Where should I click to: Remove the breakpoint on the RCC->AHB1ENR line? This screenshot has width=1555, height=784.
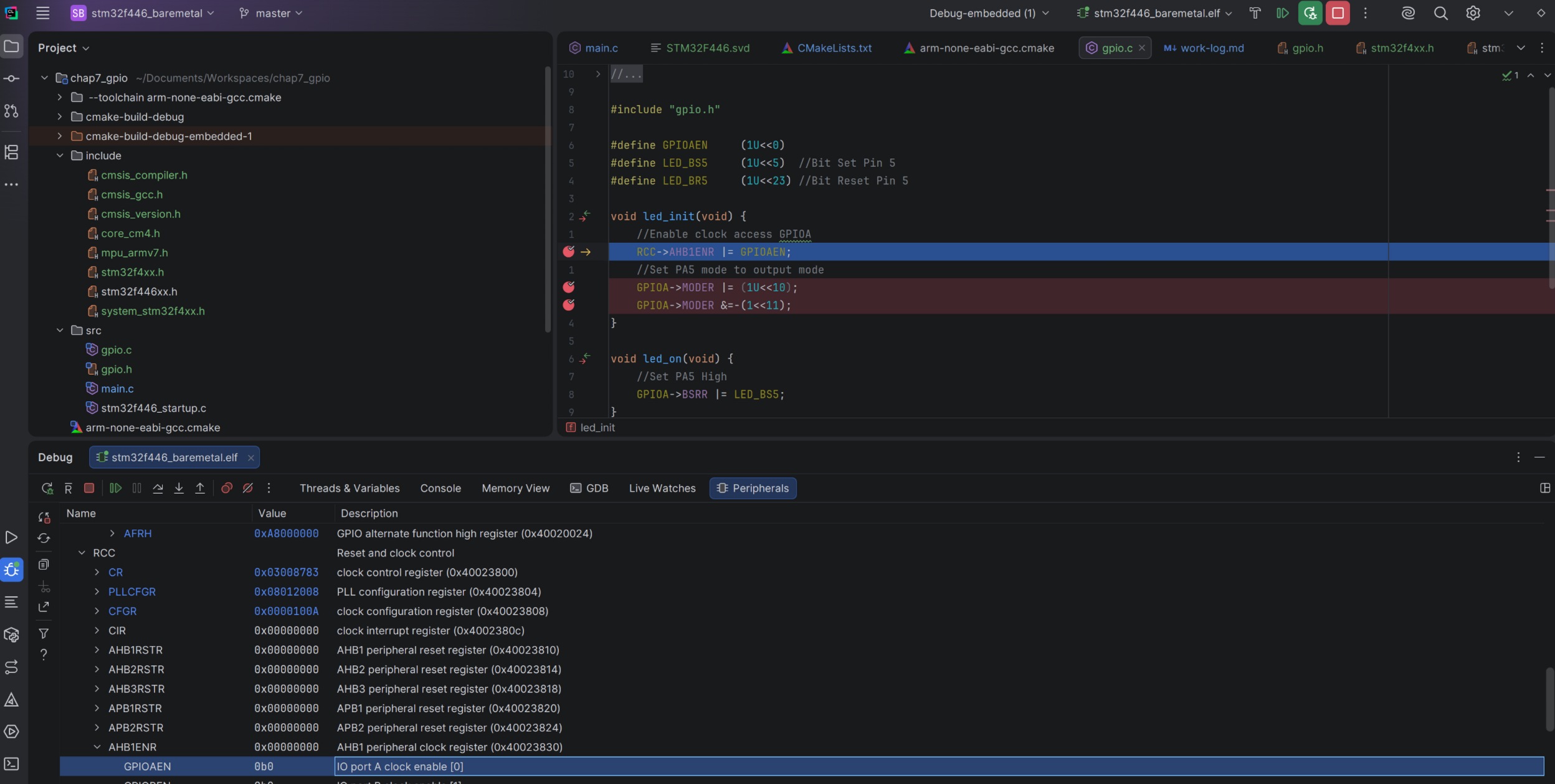(x=568, y=252)
